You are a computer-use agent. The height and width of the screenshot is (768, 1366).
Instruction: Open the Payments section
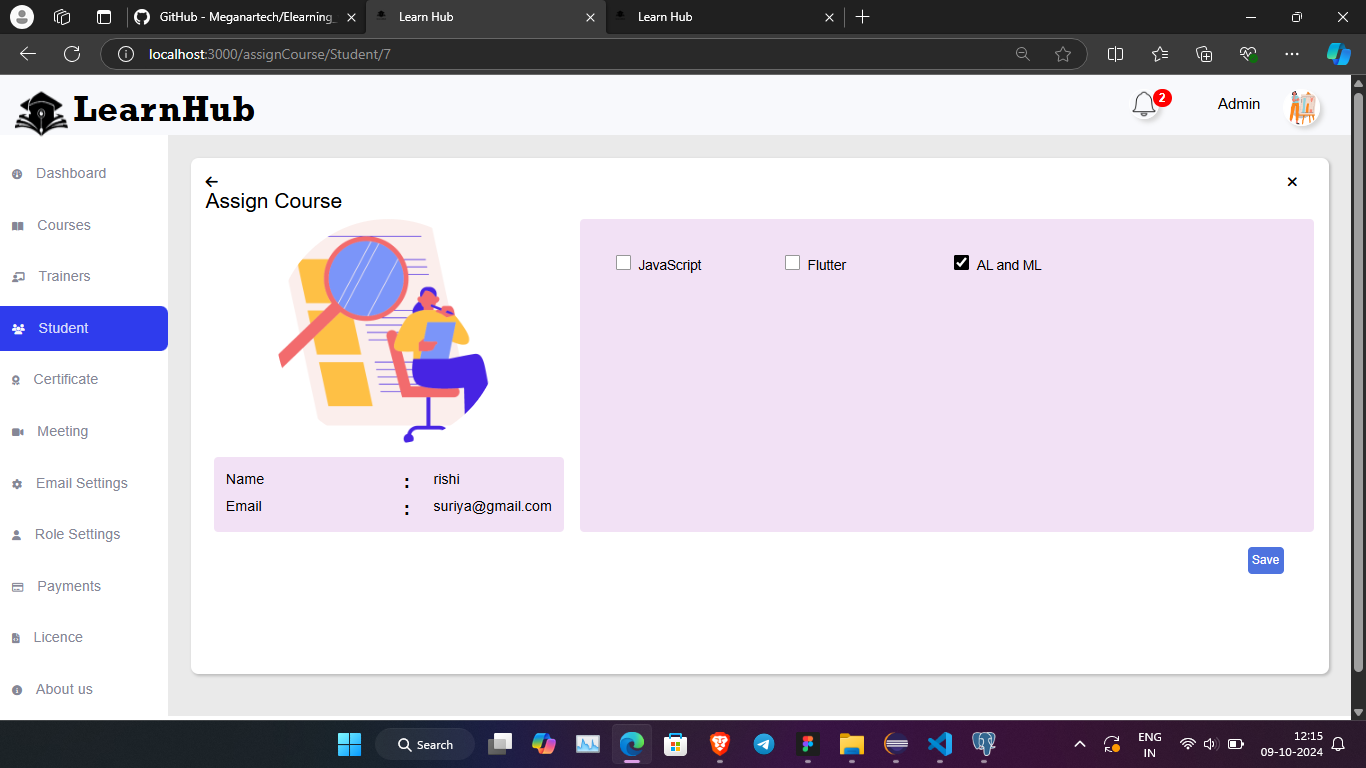pyautogui.click(x=68, y=586)
